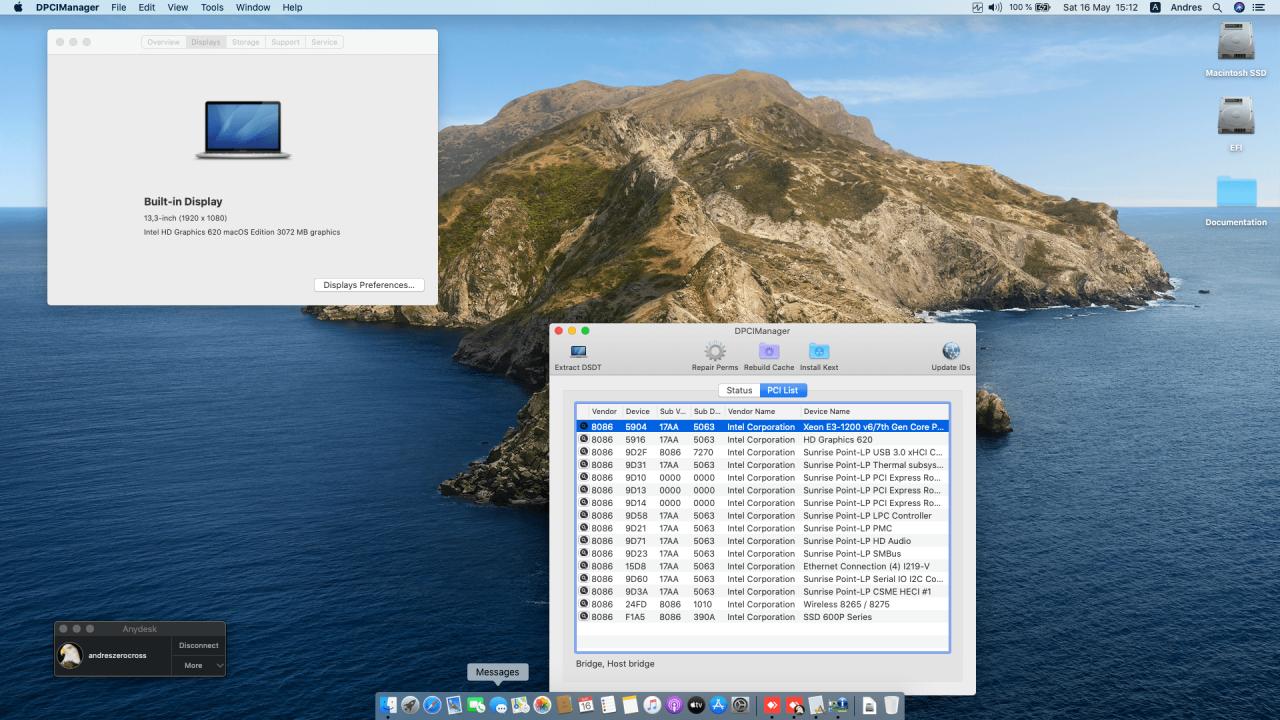Expand the More dropdown in Anydesk

pyautogui.click(x=199, y=665)
